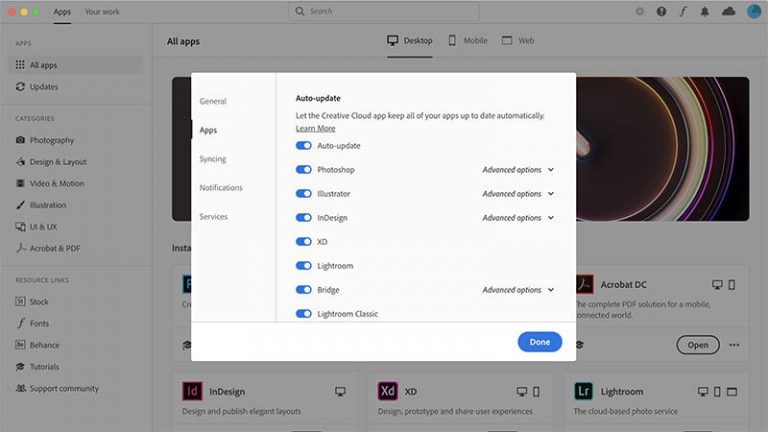Open the help question mark icon

pos(661,11)
